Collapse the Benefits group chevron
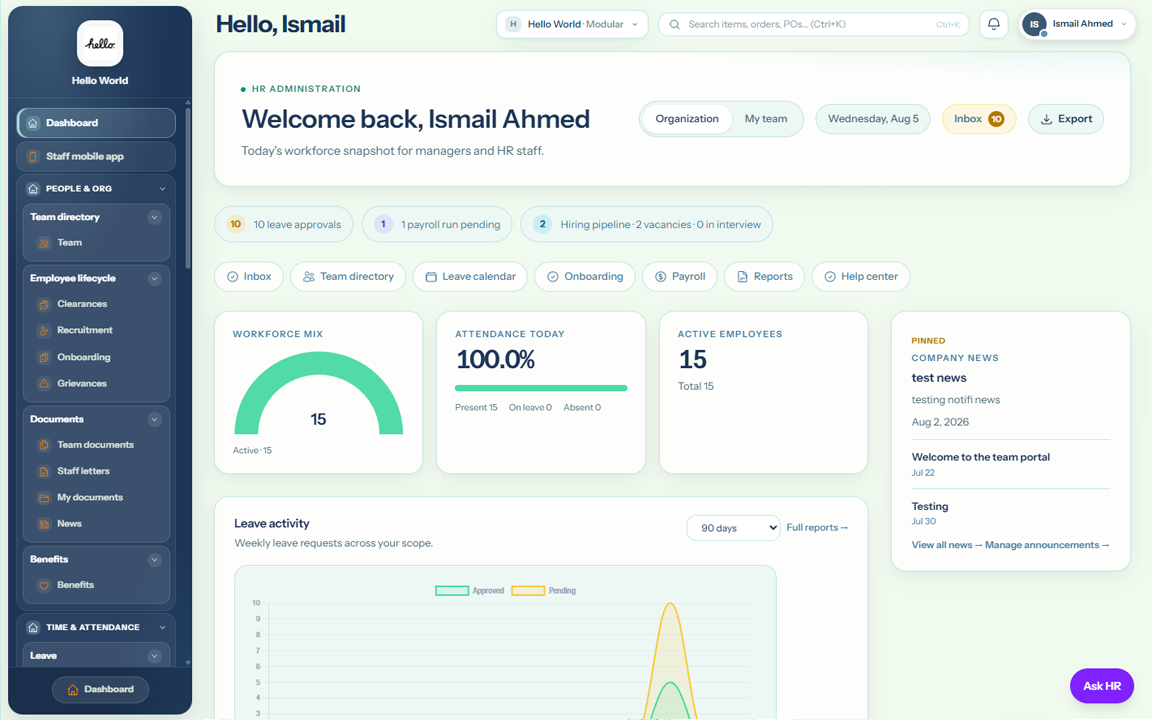This screenshot has height=720, width=1152. [154, 560]
